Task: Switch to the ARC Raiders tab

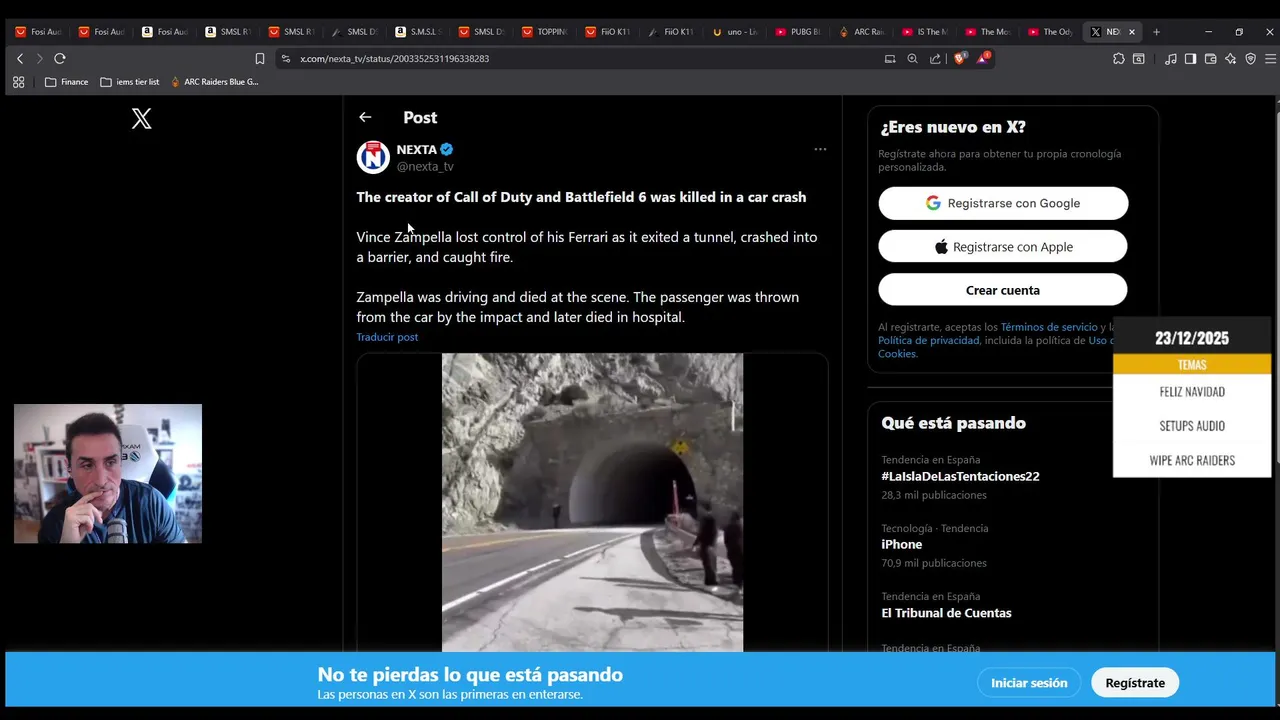Action: coord(861,32)
